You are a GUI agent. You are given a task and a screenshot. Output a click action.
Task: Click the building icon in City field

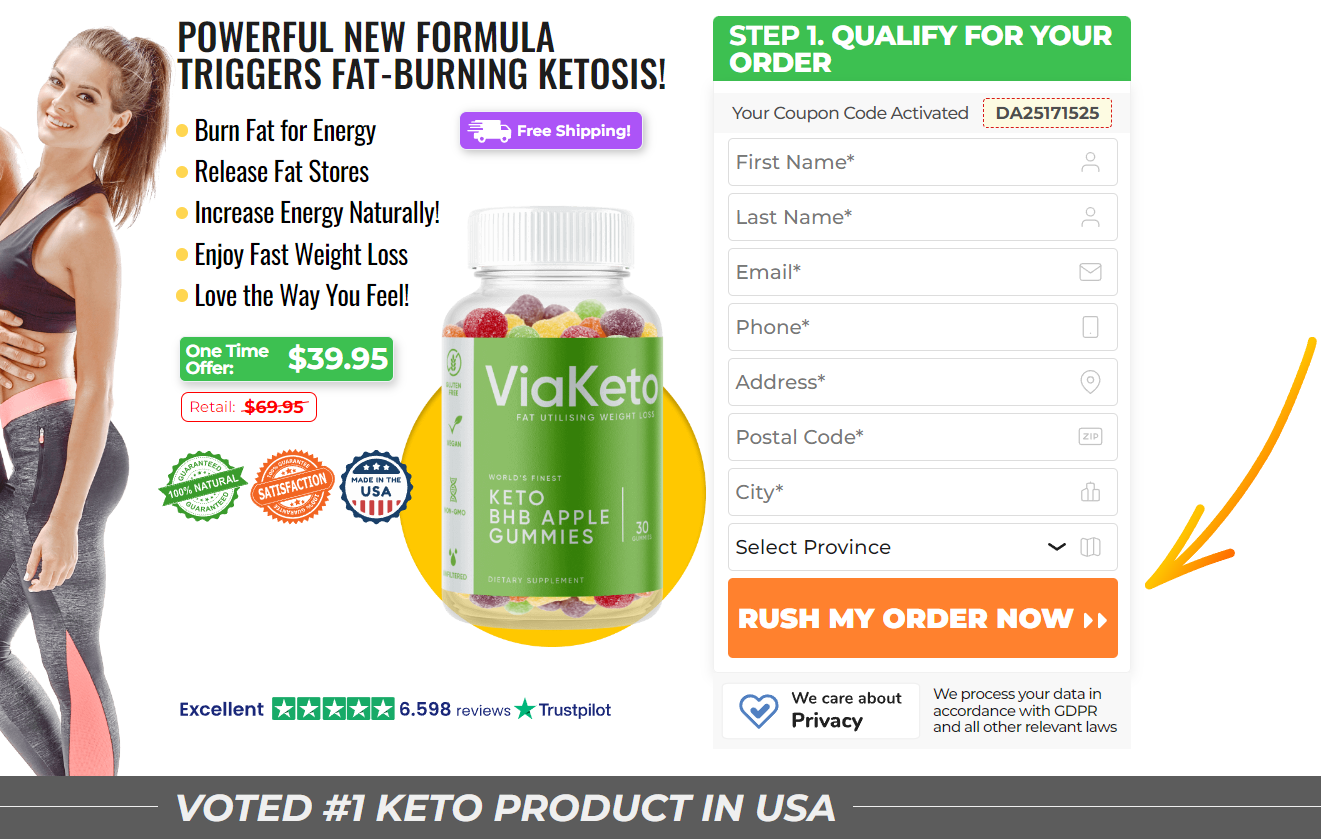1090,492
